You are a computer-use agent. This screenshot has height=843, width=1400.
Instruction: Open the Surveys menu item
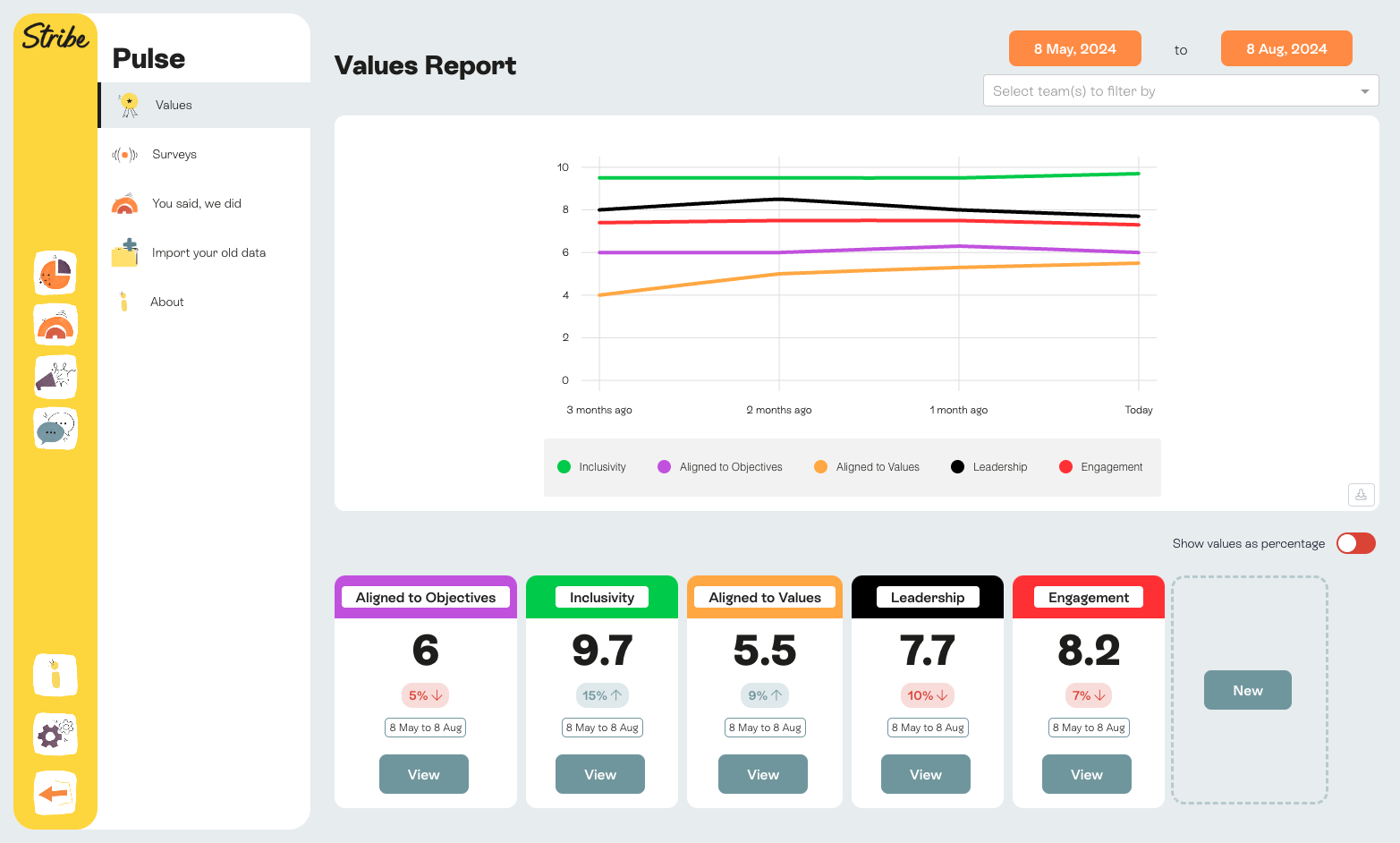174,154
